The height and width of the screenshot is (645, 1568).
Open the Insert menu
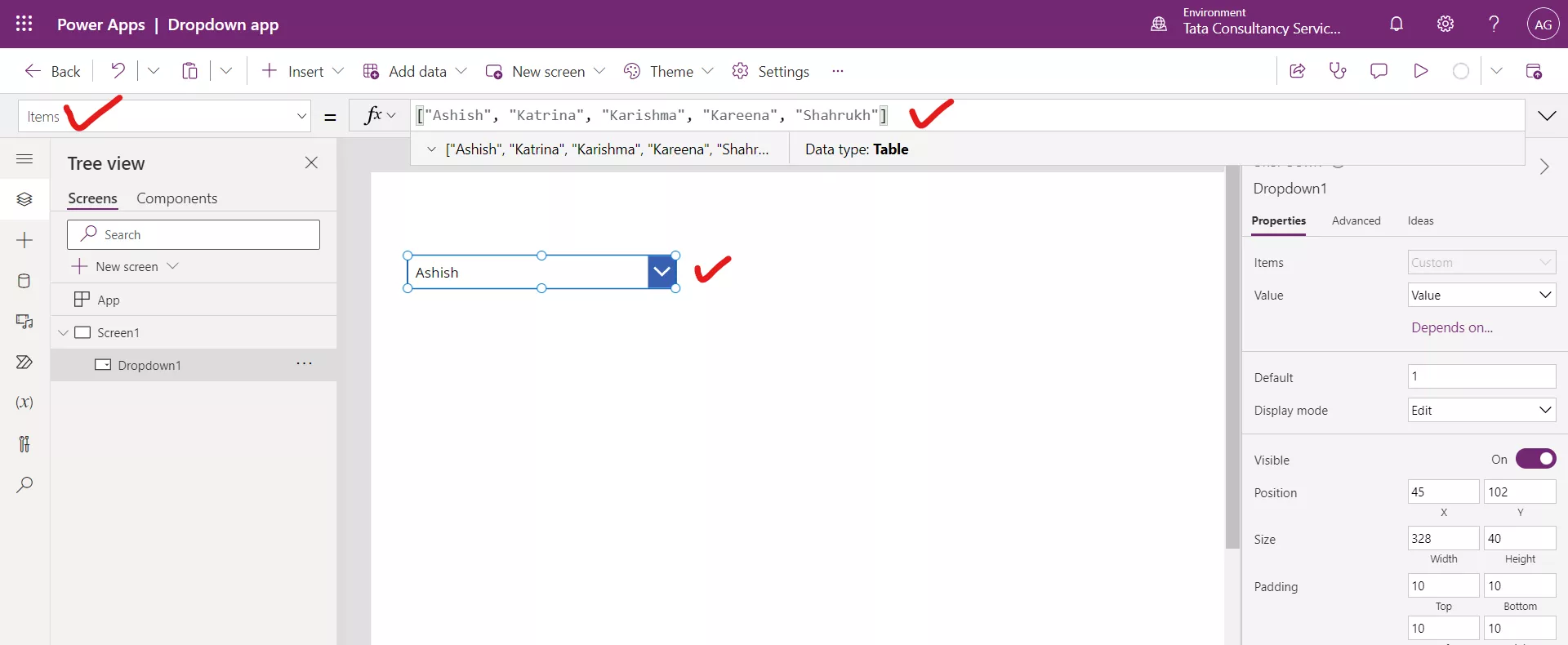click(x=302, y=71)
